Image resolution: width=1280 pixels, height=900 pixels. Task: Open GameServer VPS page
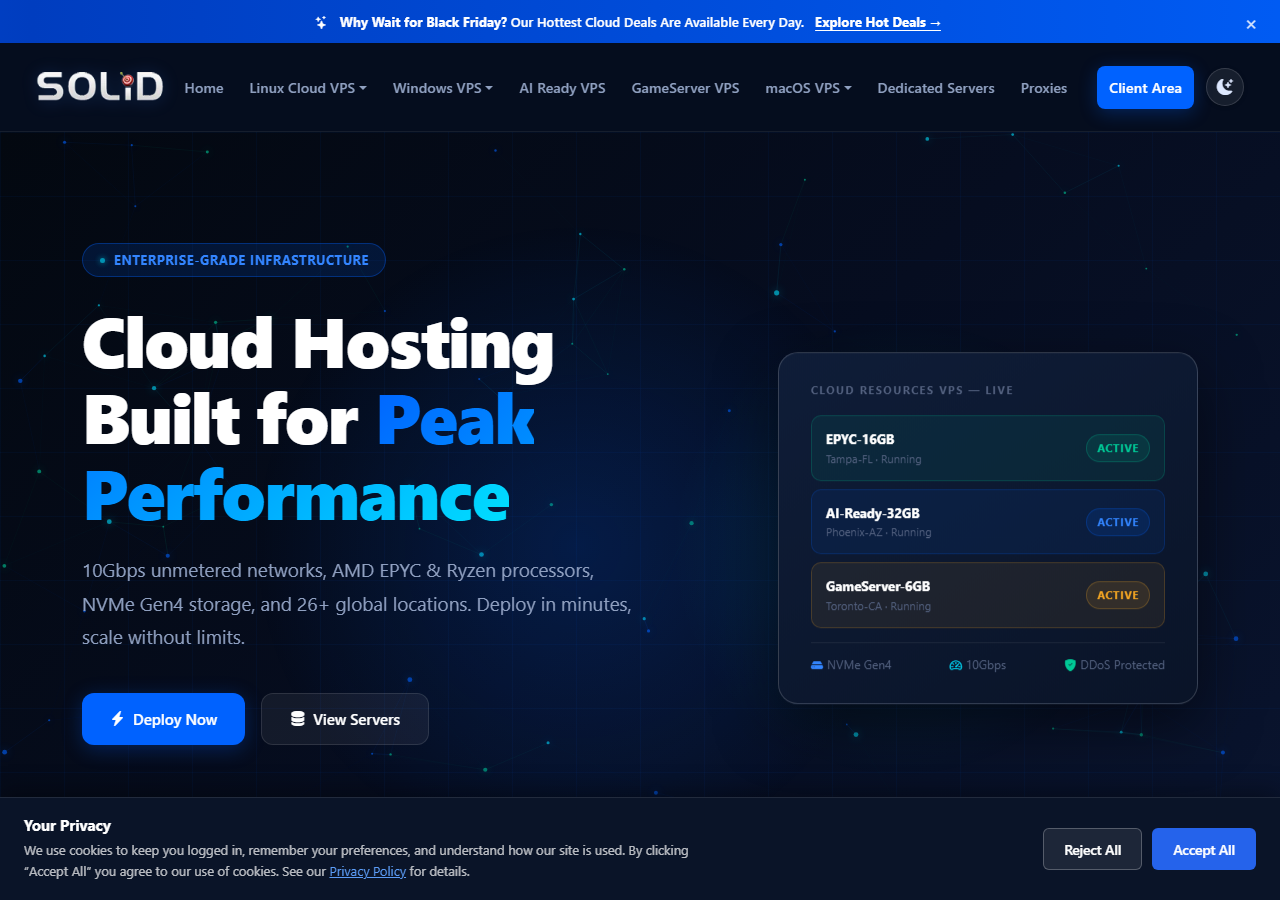coord(686,88)
